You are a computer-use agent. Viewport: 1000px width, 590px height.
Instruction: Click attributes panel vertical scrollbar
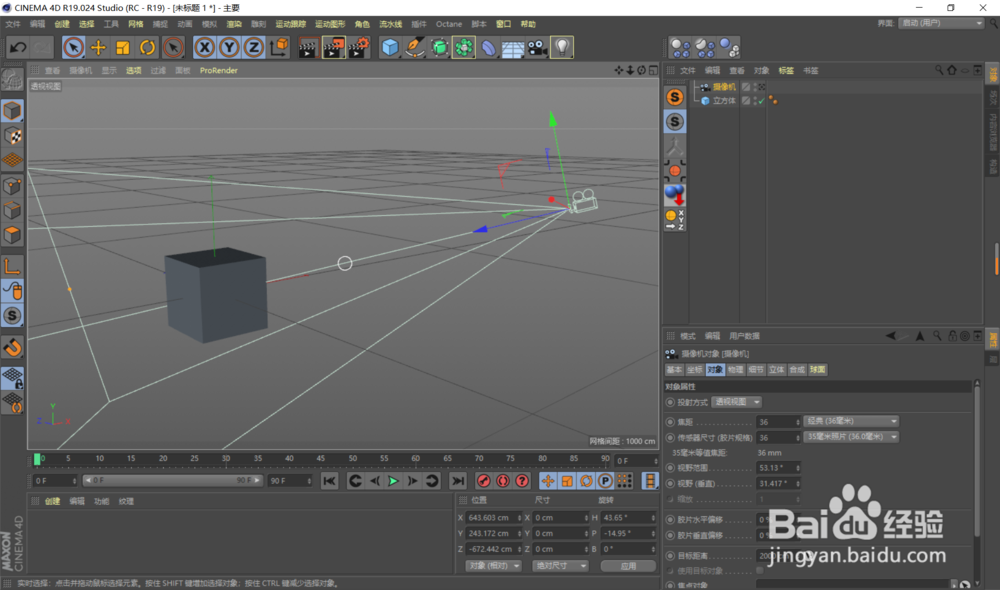click(x=976, y=459)
